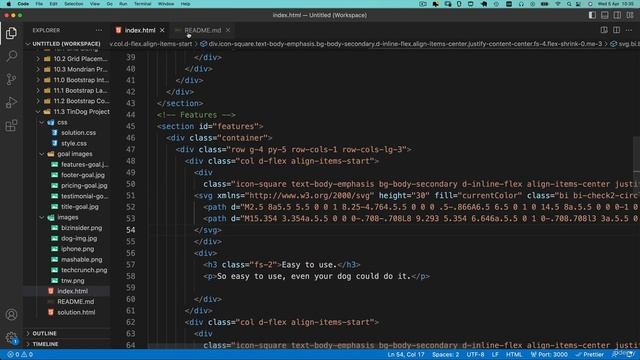This screenshot has width=640, height=360.
Task: Change language mode HTML in status bar
Action: 514,355
